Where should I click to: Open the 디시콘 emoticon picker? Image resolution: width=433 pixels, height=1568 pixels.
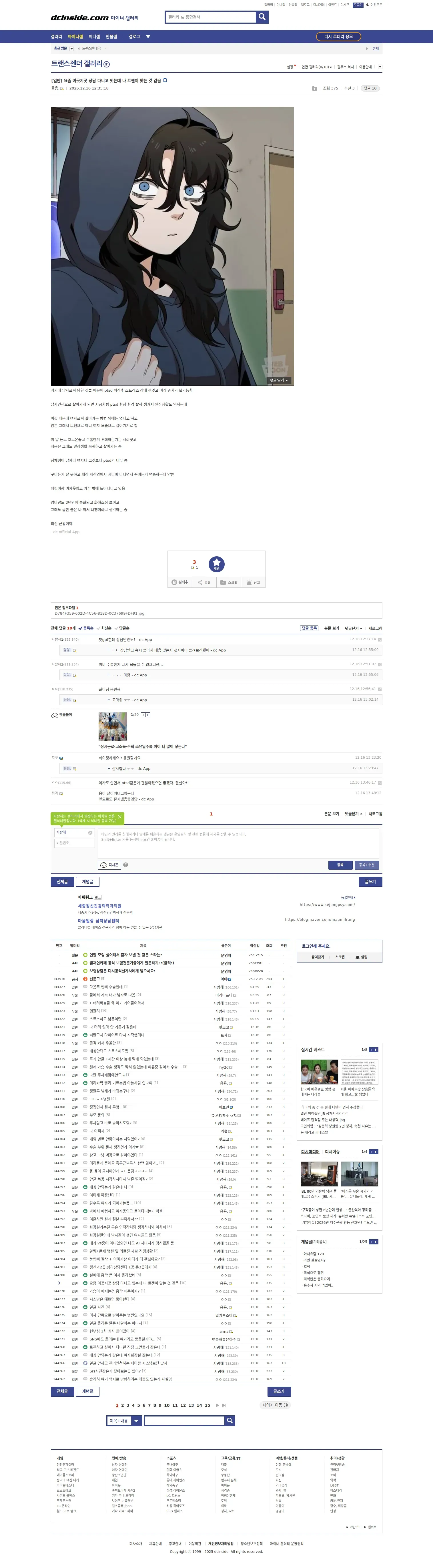(x=109, y=865)
